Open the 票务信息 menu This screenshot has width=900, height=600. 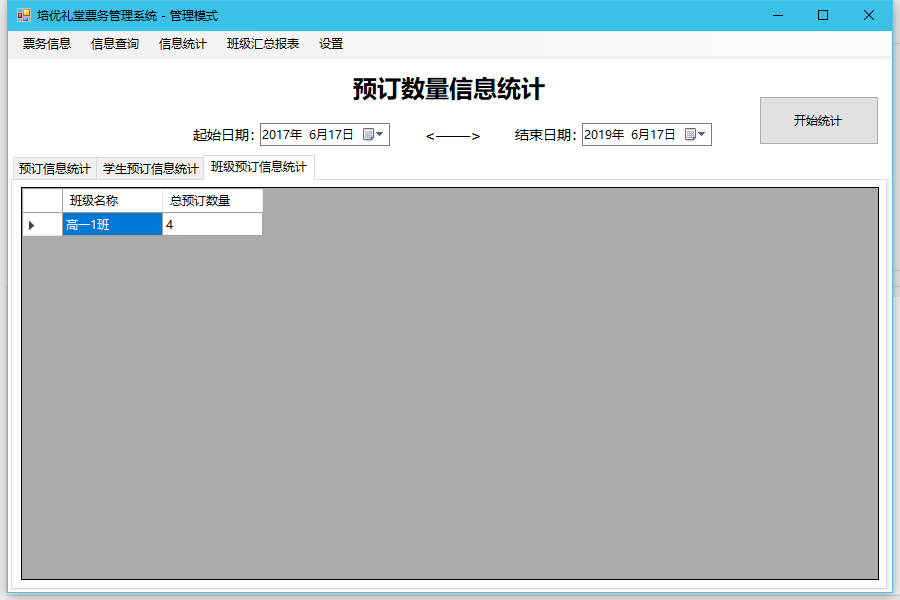[47, 44]
